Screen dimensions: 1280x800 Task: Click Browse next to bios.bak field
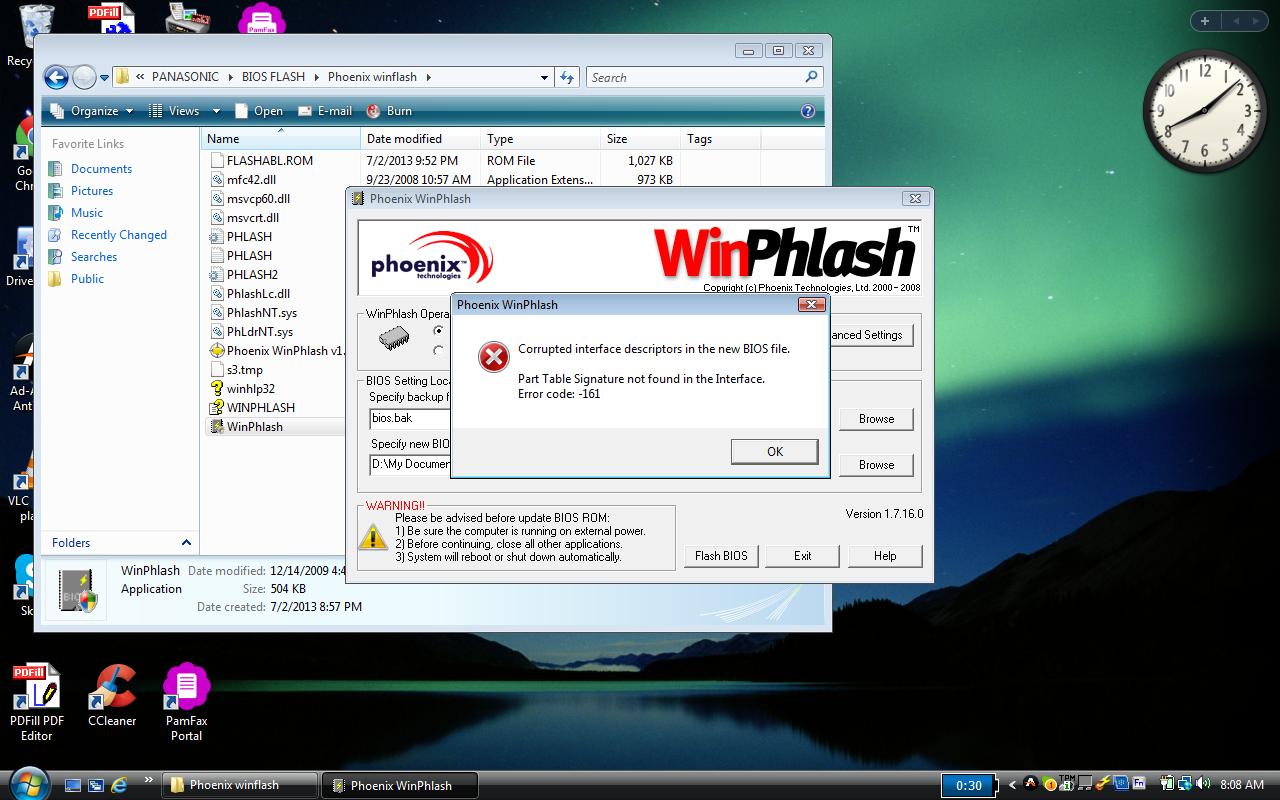(876, 419)
